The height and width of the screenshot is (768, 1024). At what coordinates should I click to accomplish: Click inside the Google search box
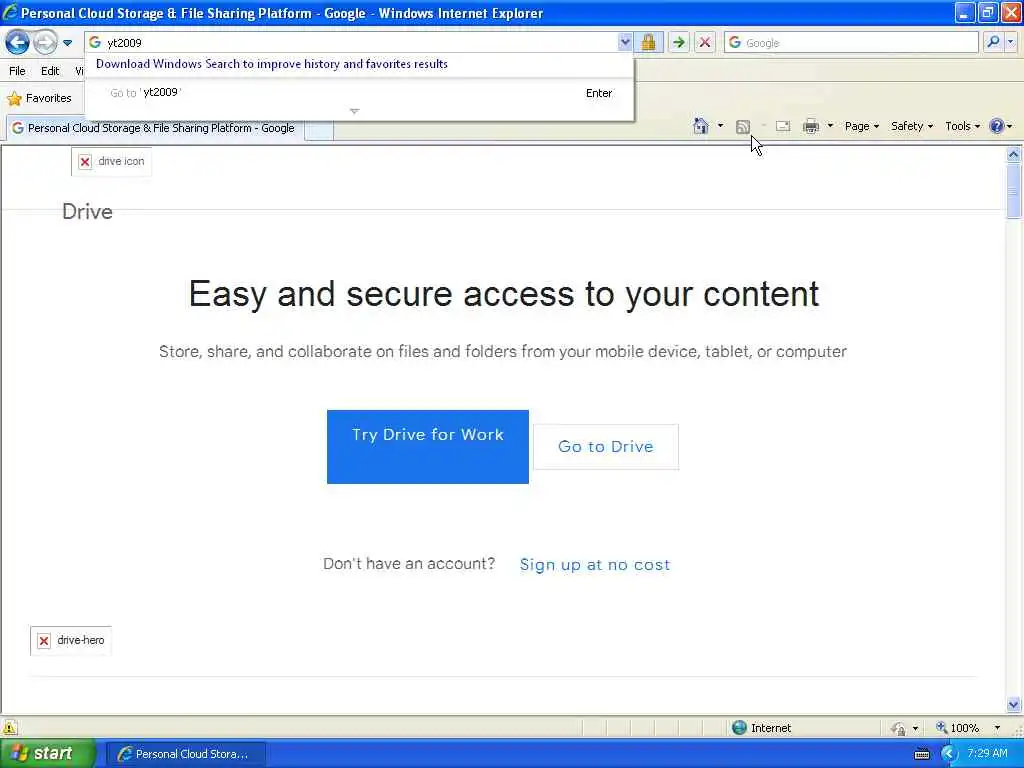coord(852,42)
